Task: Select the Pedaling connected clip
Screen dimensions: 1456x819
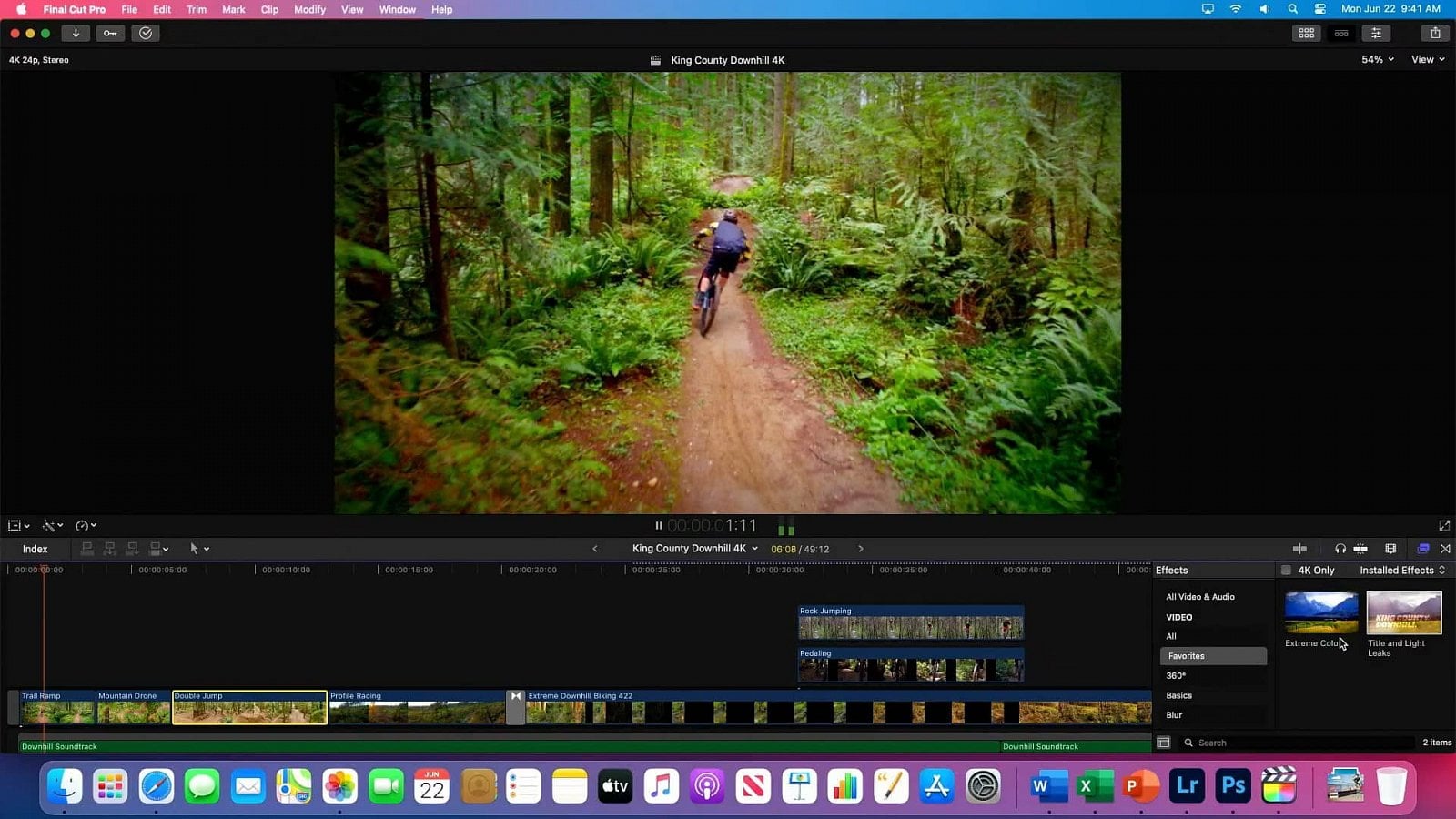Action: click(x=911, y=664)
